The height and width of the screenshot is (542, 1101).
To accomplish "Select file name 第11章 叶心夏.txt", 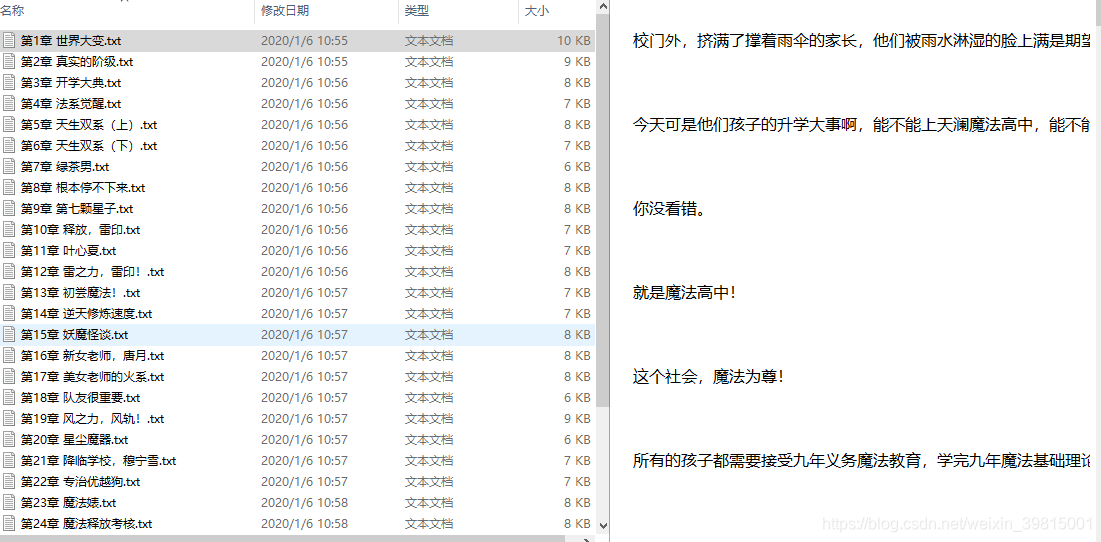I will [x=68, y=251].
